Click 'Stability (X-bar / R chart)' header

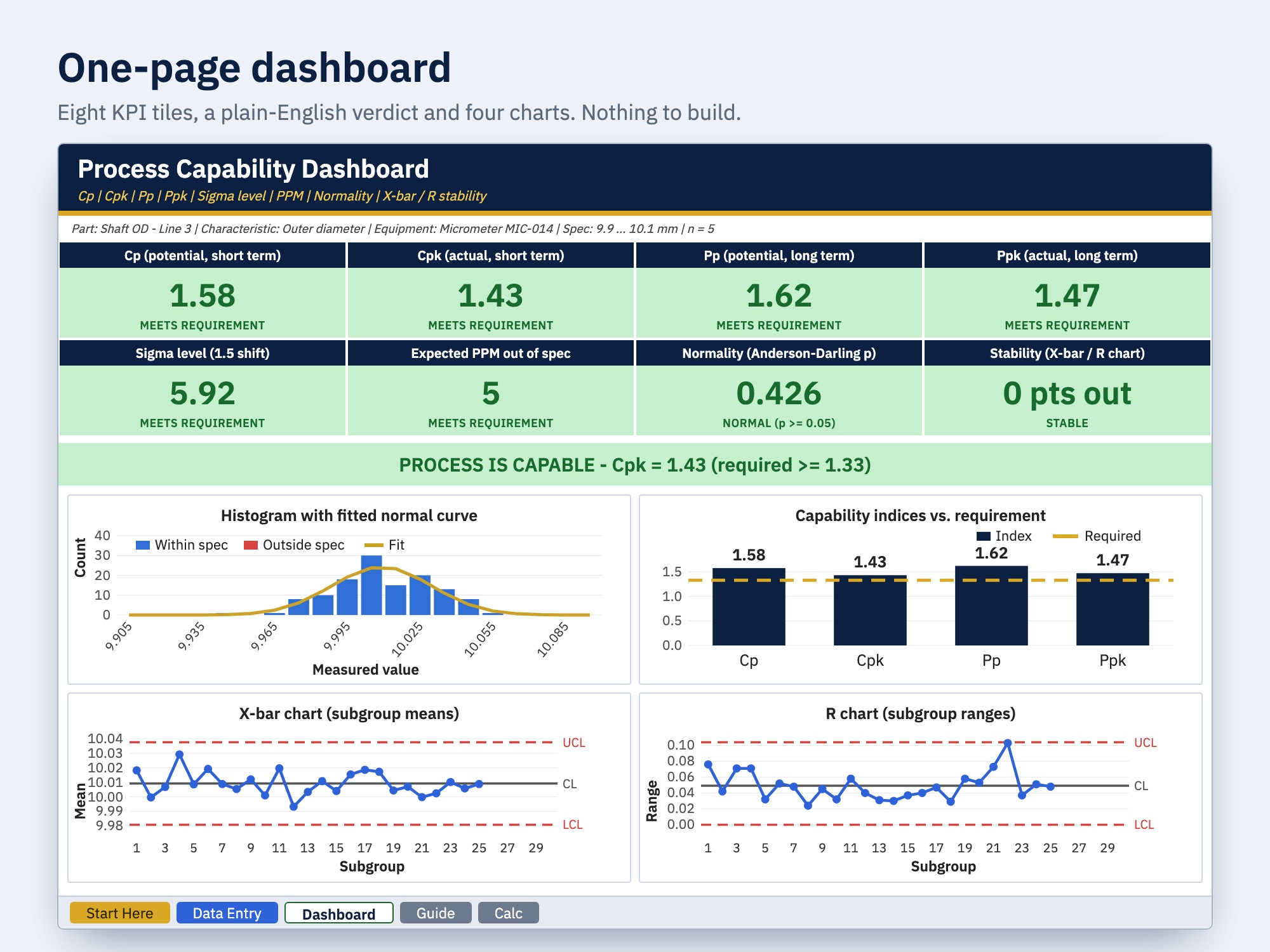[x=1067, y=353]
